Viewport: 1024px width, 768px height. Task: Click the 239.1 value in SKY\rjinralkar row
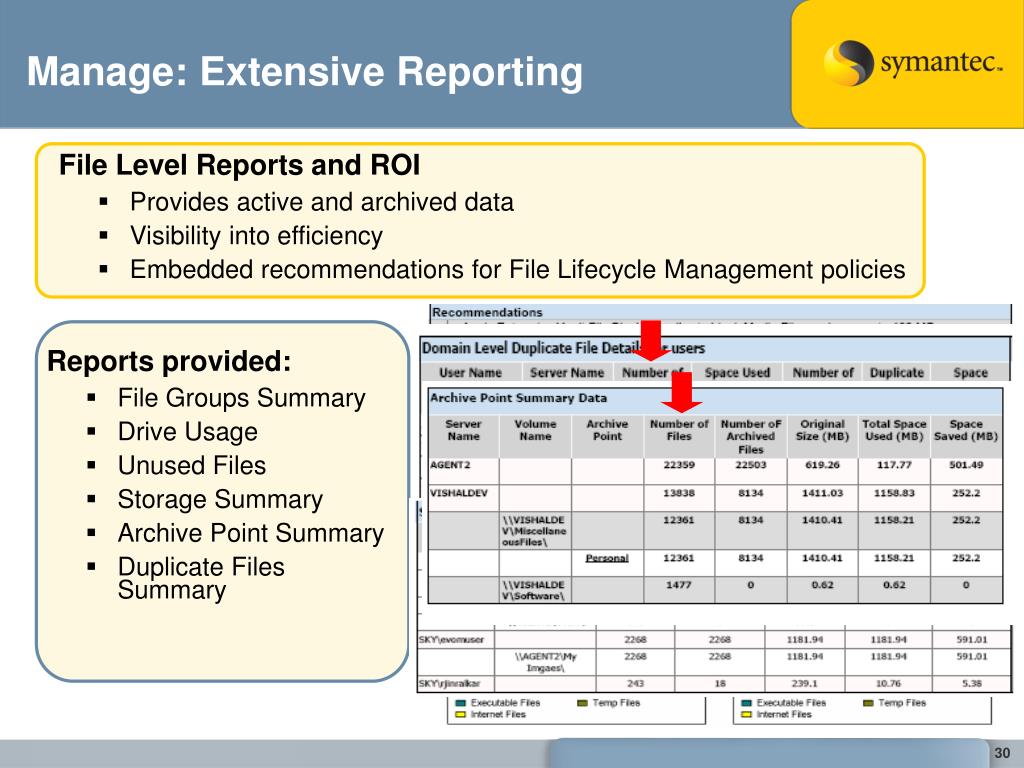click(805, 684)
